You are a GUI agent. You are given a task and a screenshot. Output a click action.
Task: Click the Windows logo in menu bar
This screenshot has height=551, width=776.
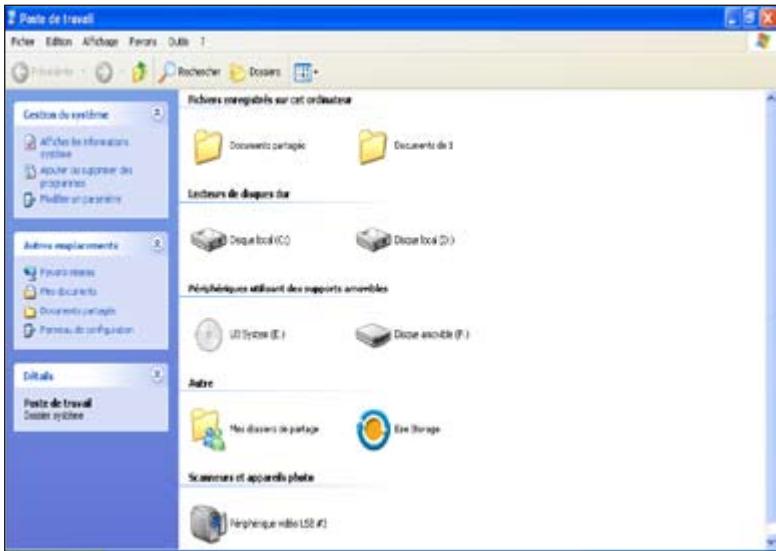point(764,41)
